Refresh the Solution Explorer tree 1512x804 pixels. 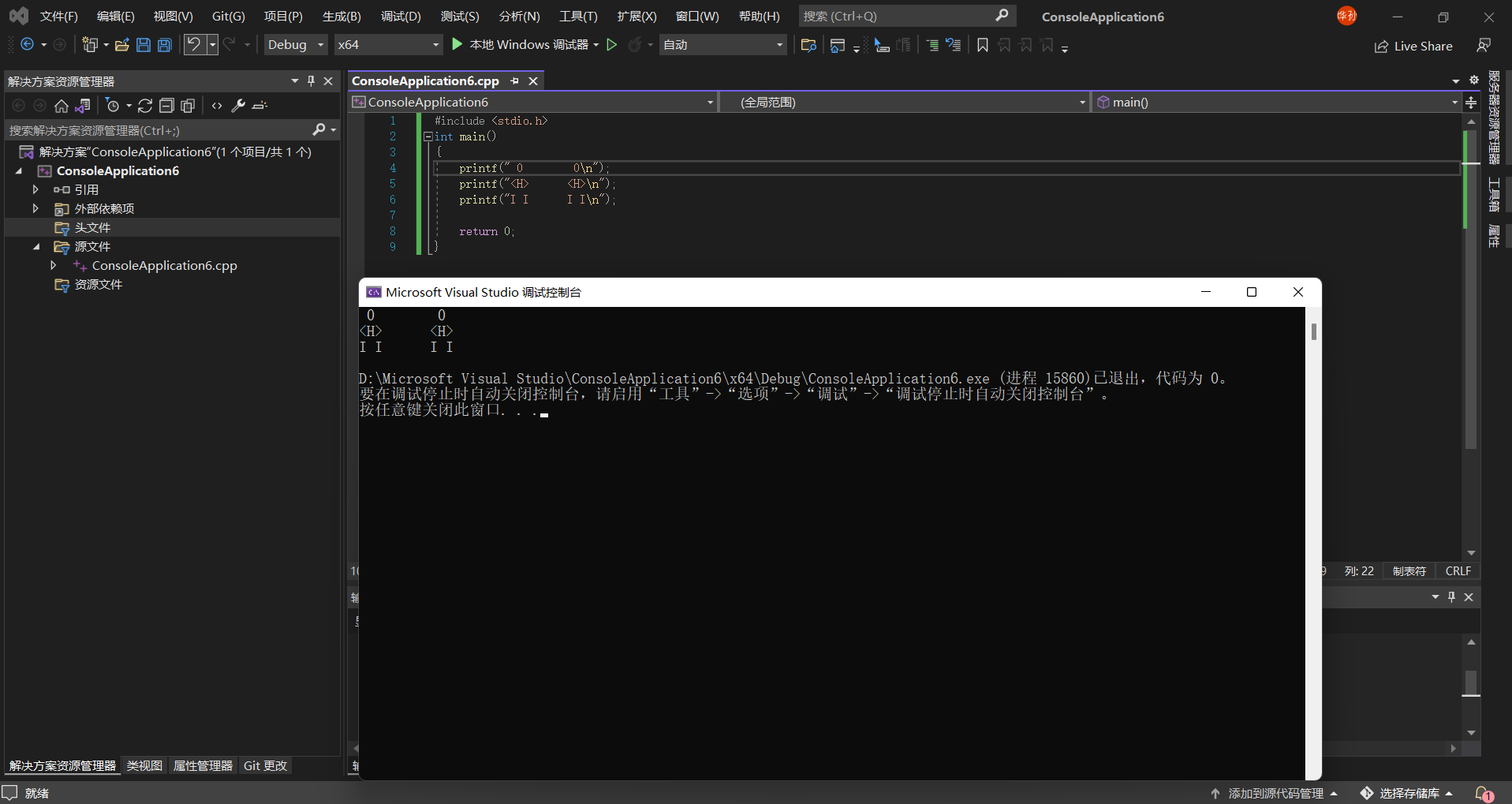click(x=145, y=105)
